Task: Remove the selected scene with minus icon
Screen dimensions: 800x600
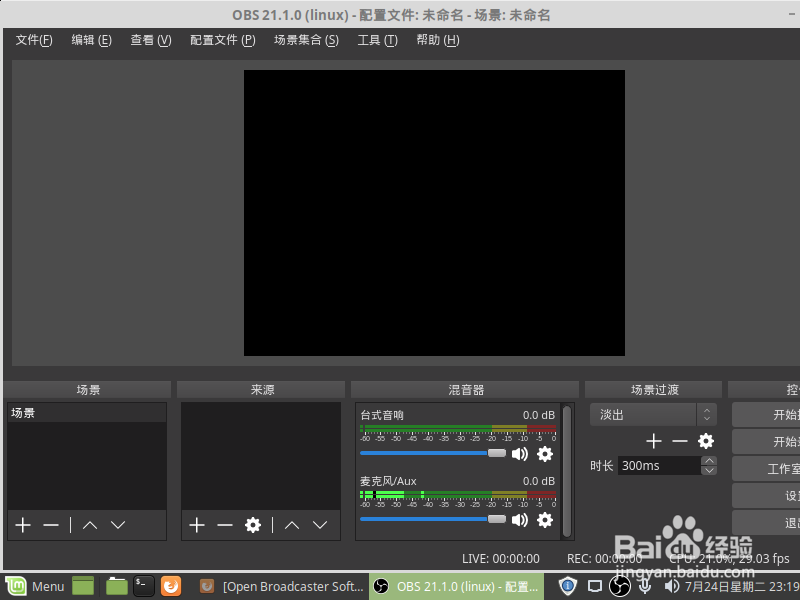Action: point(51,524)
